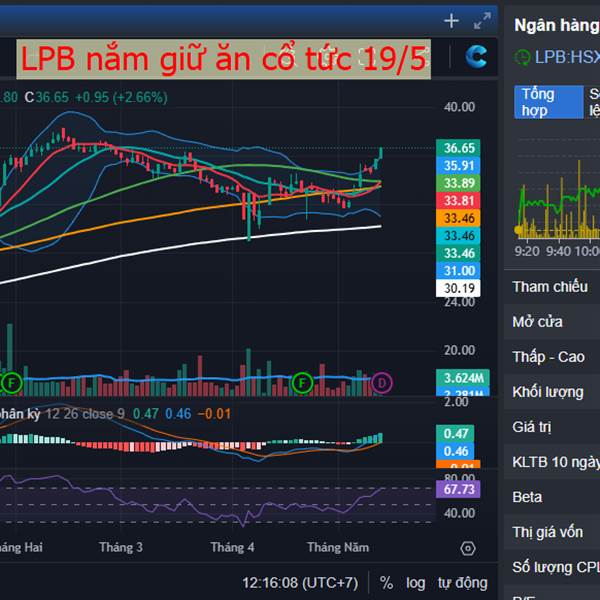Click the Giá trị row

[x=552, y=427]
